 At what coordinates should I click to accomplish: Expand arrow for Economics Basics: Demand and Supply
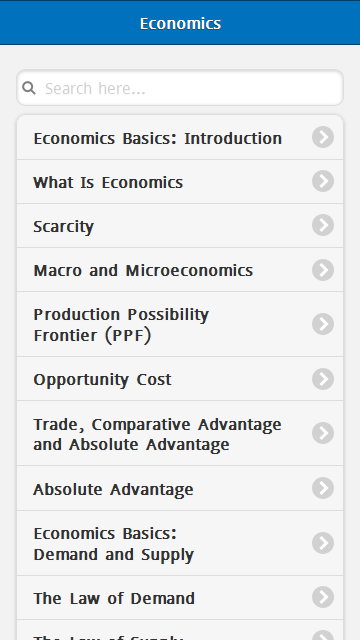[x=323, y=543]
